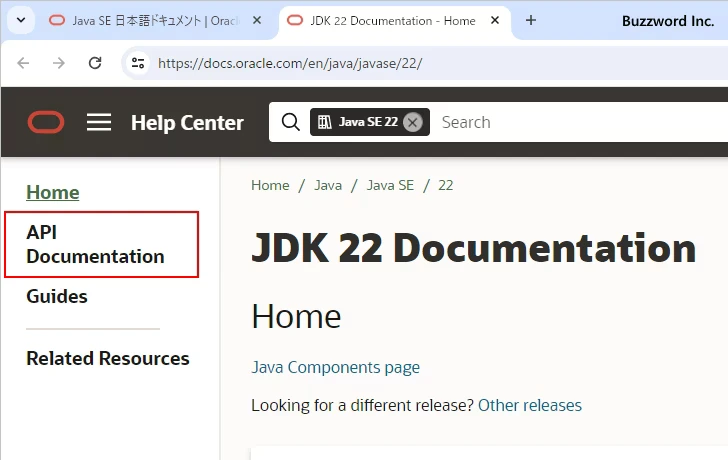Open Related Resources in sidebar
Image resolution: width=728 pixels, height=460 pixels.
click(108, 358)
